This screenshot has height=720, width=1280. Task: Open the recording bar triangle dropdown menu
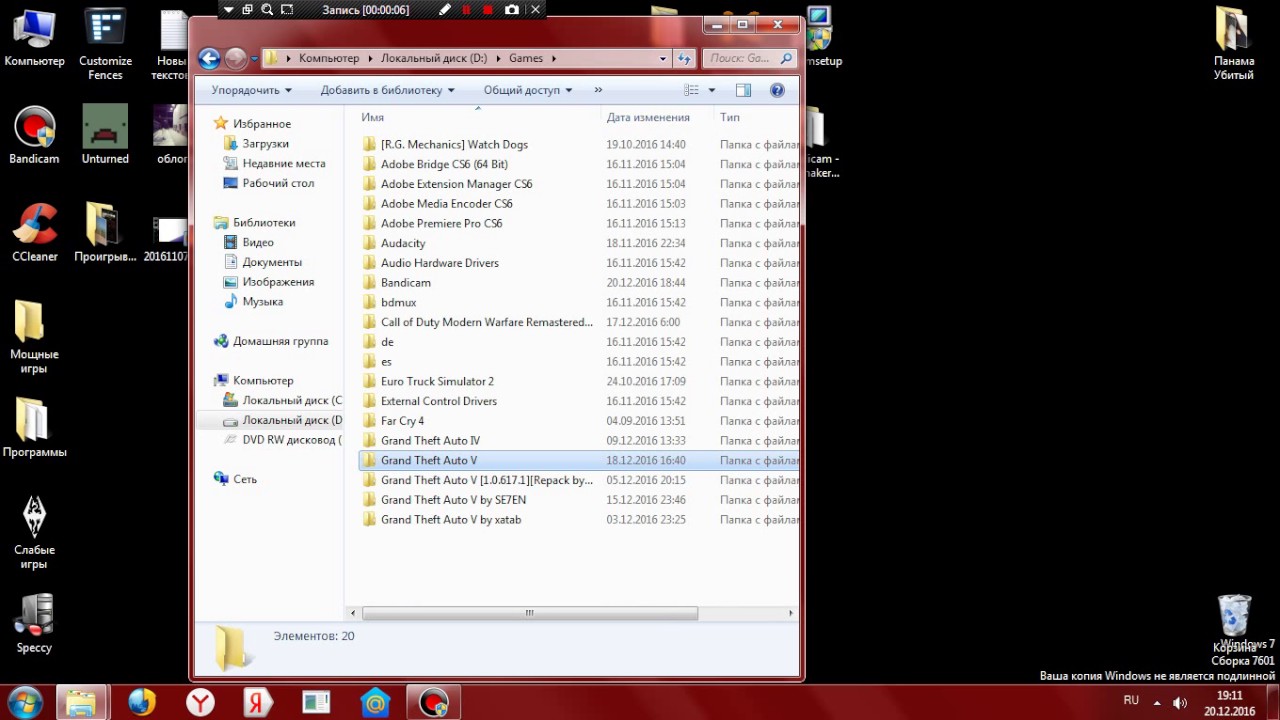(229, 9)
